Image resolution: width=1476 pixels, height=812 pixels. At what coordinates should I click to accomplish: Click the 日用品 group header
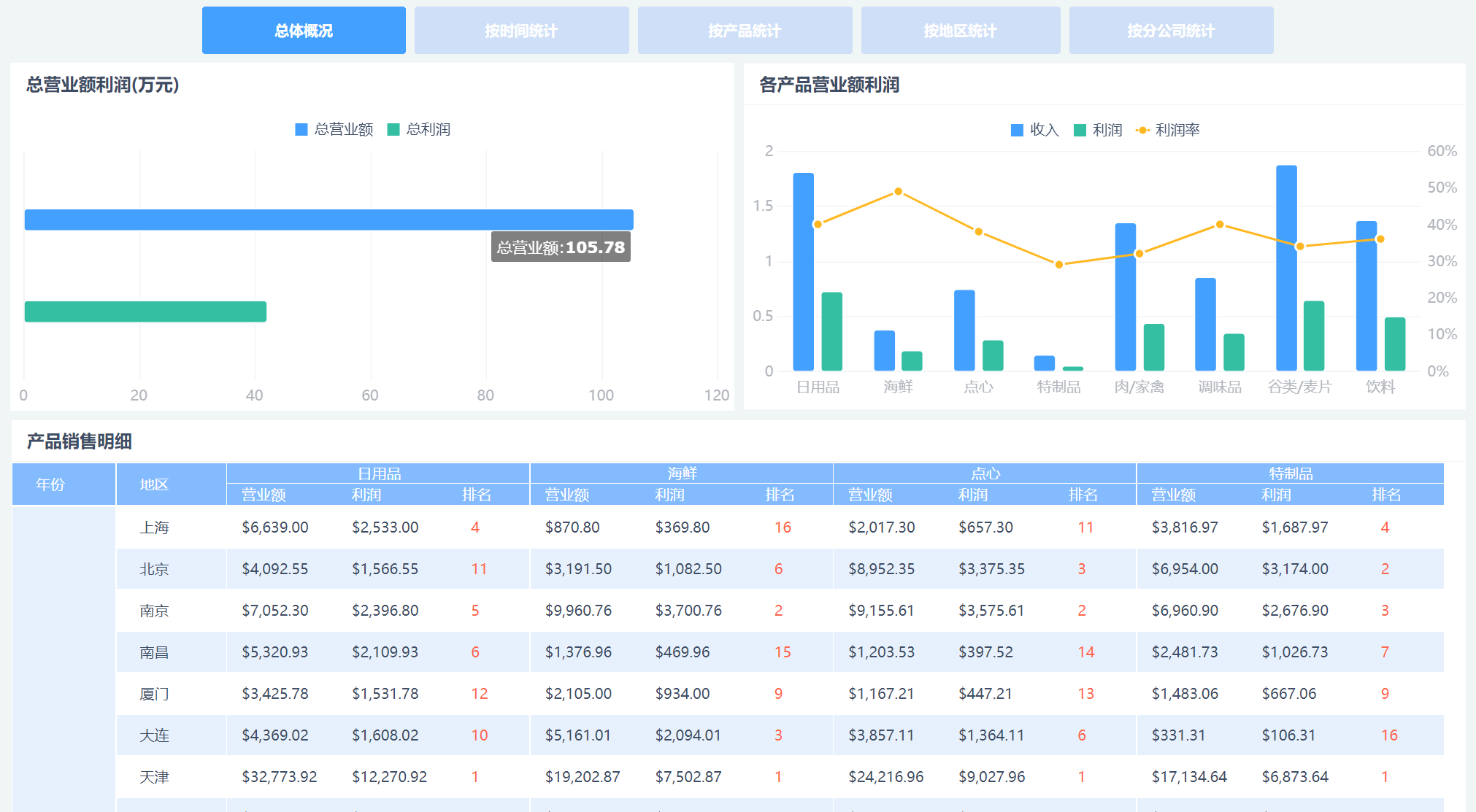pyautogui.click(x=378, y=473)
